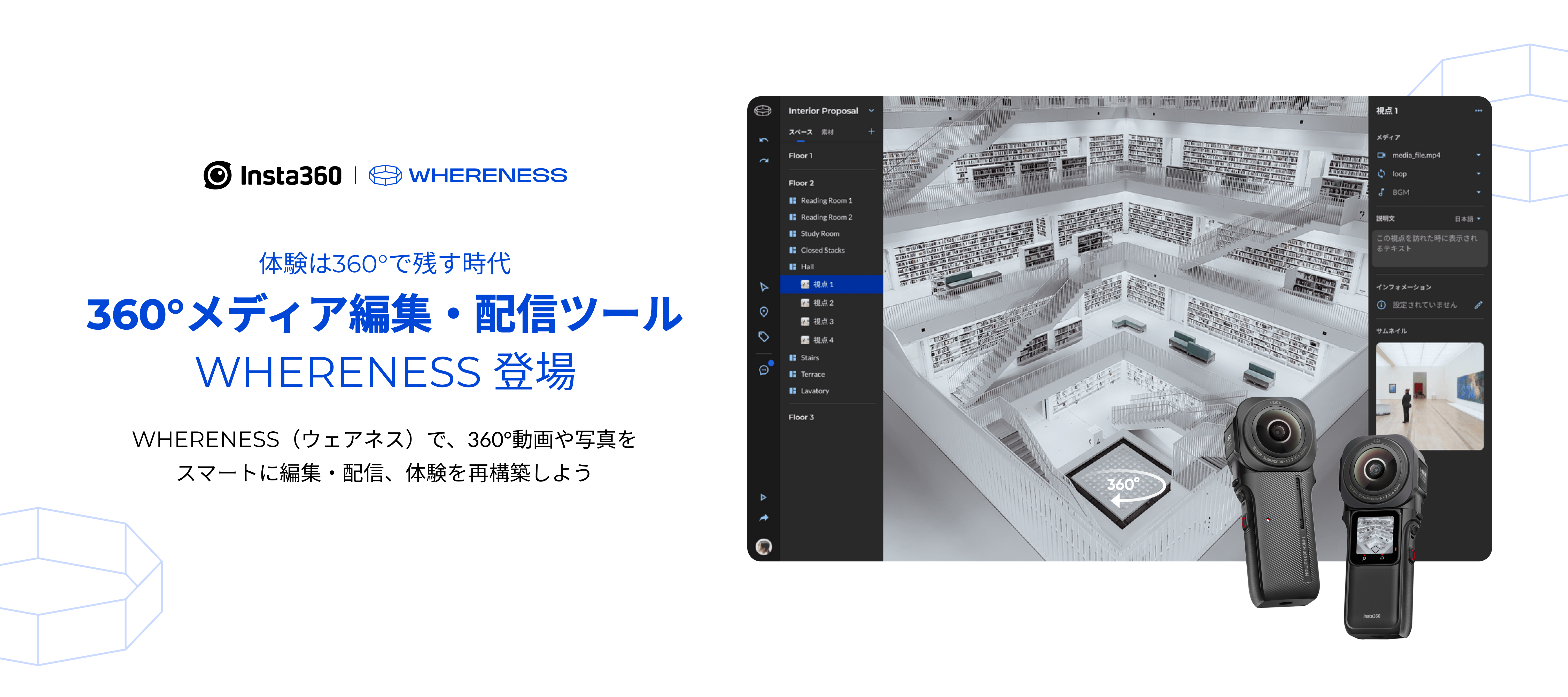Switch to the スペース tab

(x=801, y=132)
